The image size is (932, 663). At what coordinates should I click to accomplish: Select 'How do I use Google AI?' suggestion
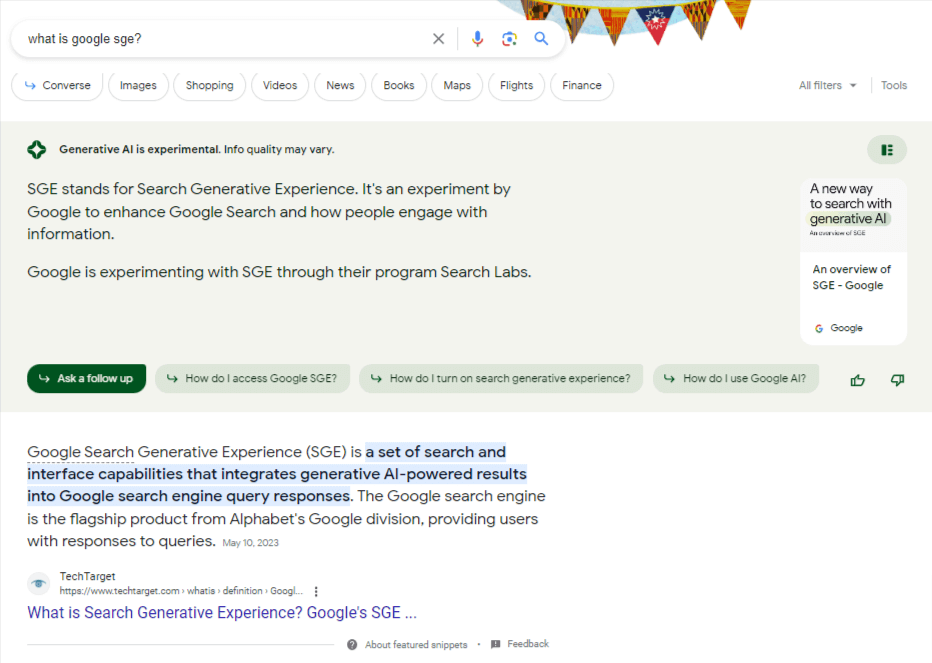pos(736,378)
